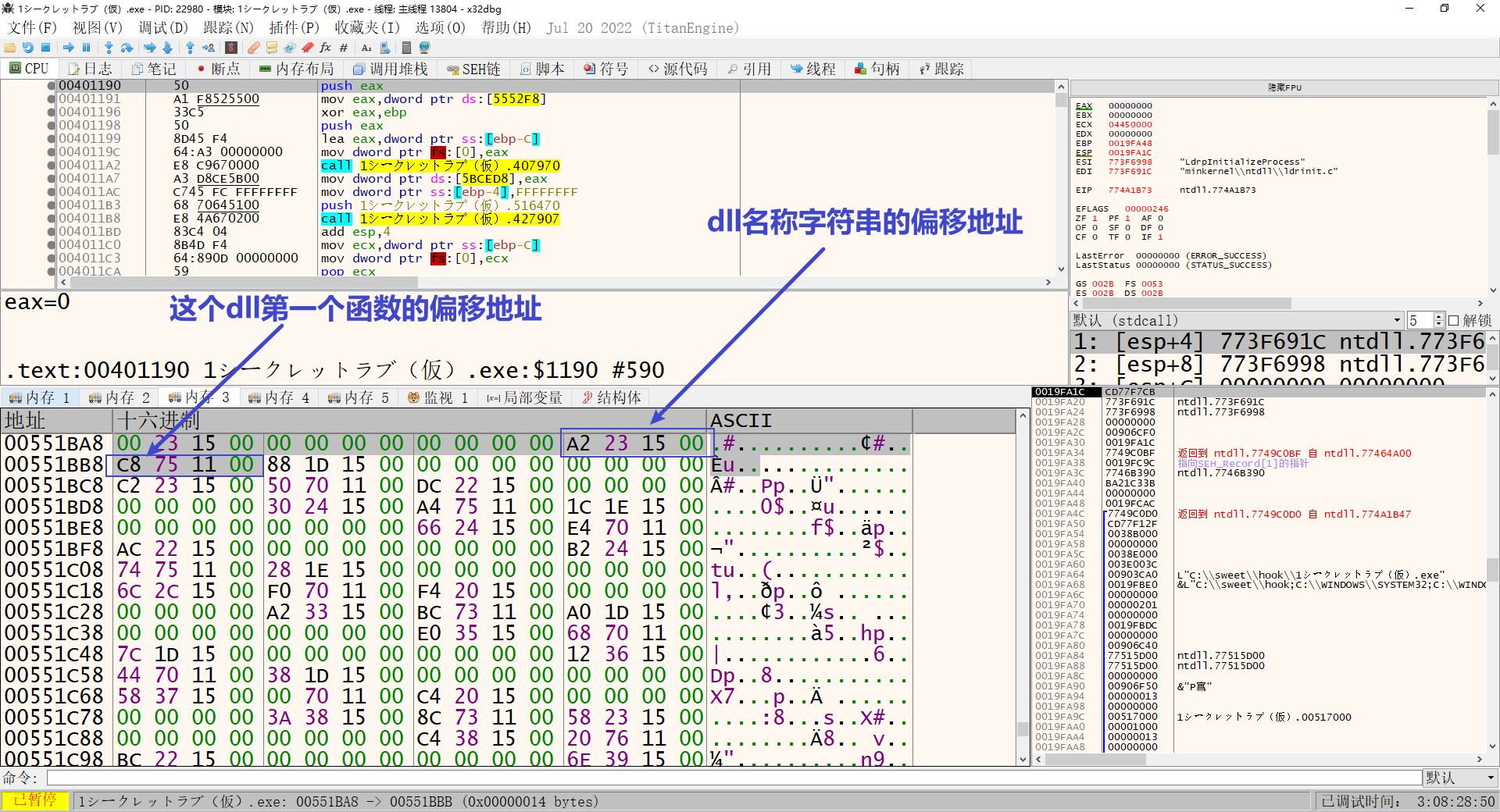Click the 隐藏FPU button in registers panel
Screen dimensions: 1500x812
coord(1284,87)
